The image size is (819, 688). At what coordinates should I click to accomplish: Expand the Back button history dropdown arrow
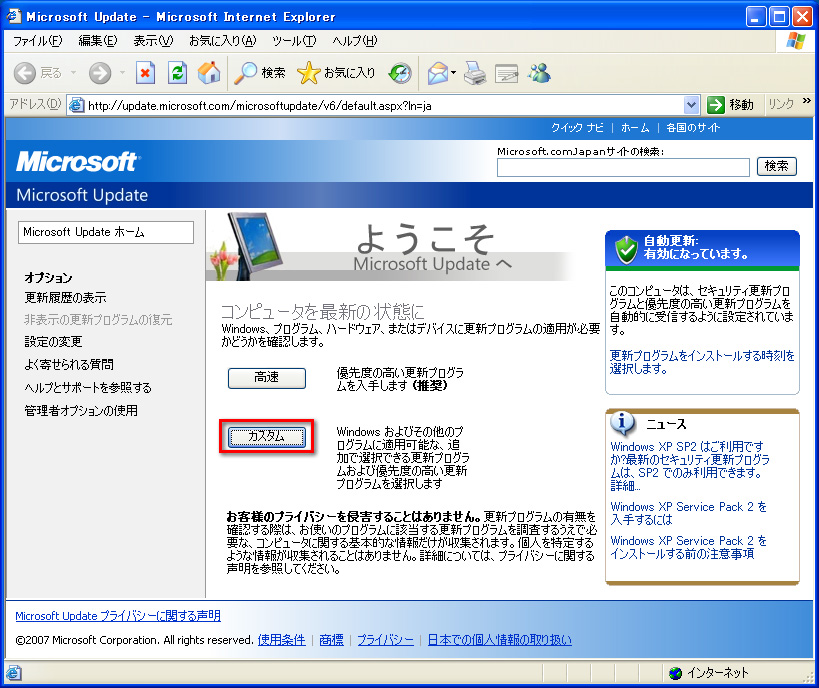click(73, 73)
